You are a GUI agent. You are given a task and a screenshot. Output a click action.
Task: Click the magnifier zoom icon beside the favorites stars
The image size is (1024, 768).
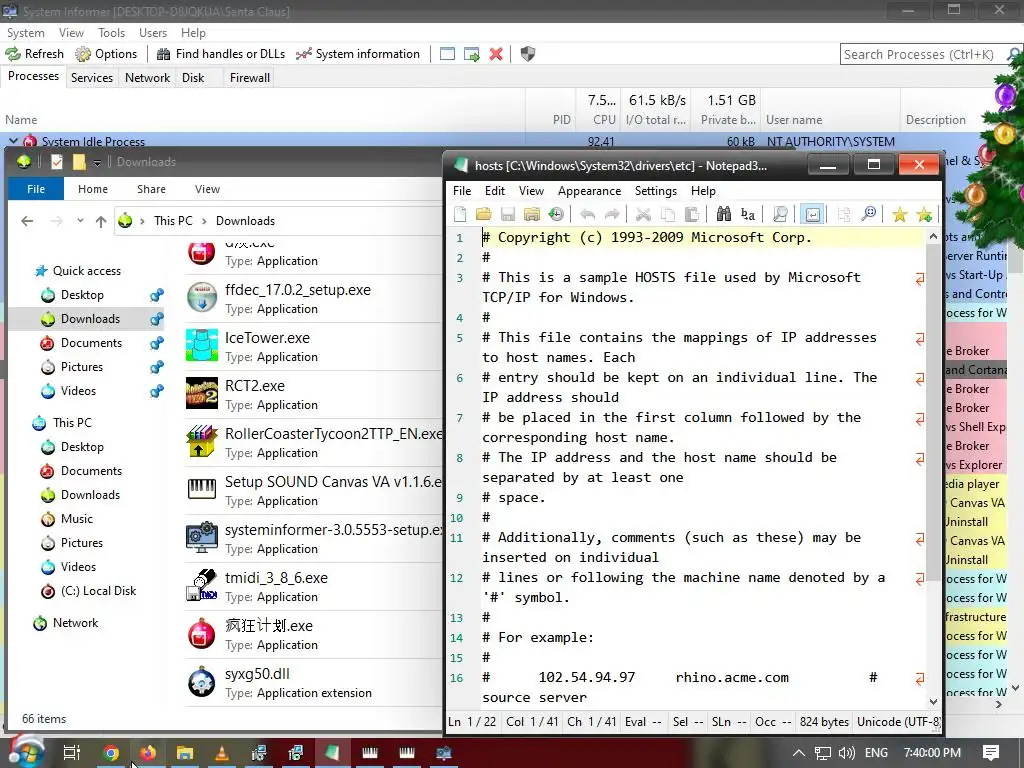coord(869,214)
